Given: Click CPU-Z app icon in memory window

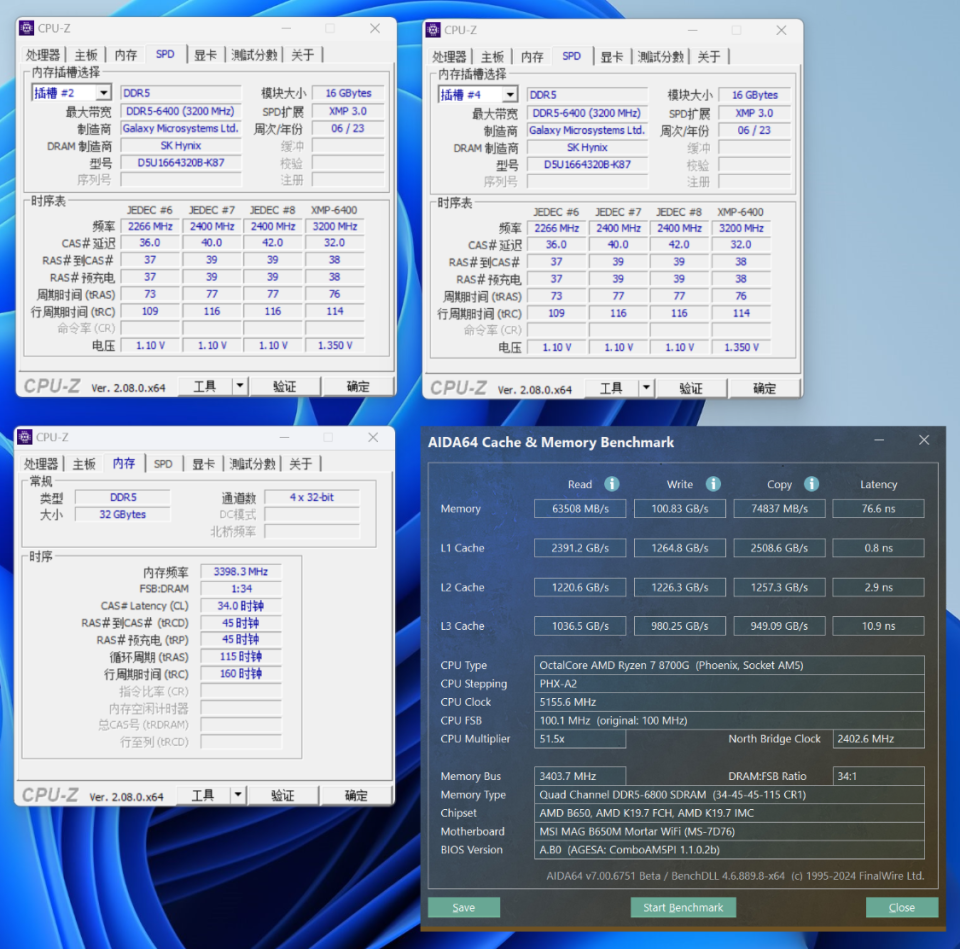Looking at the screenshot, I should coord(24,437).
